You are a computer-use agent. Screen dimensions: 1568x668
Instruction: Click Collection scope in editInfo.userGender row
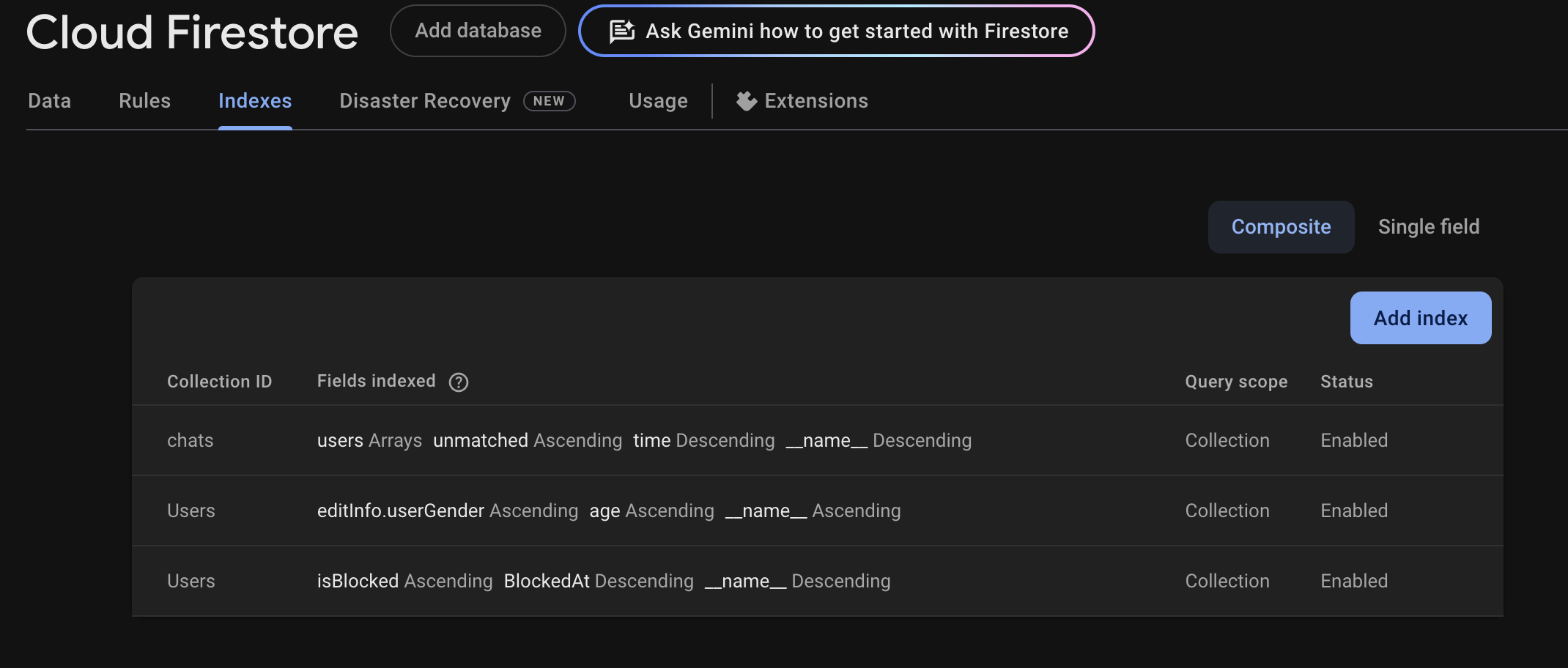tap(1227, 511)
